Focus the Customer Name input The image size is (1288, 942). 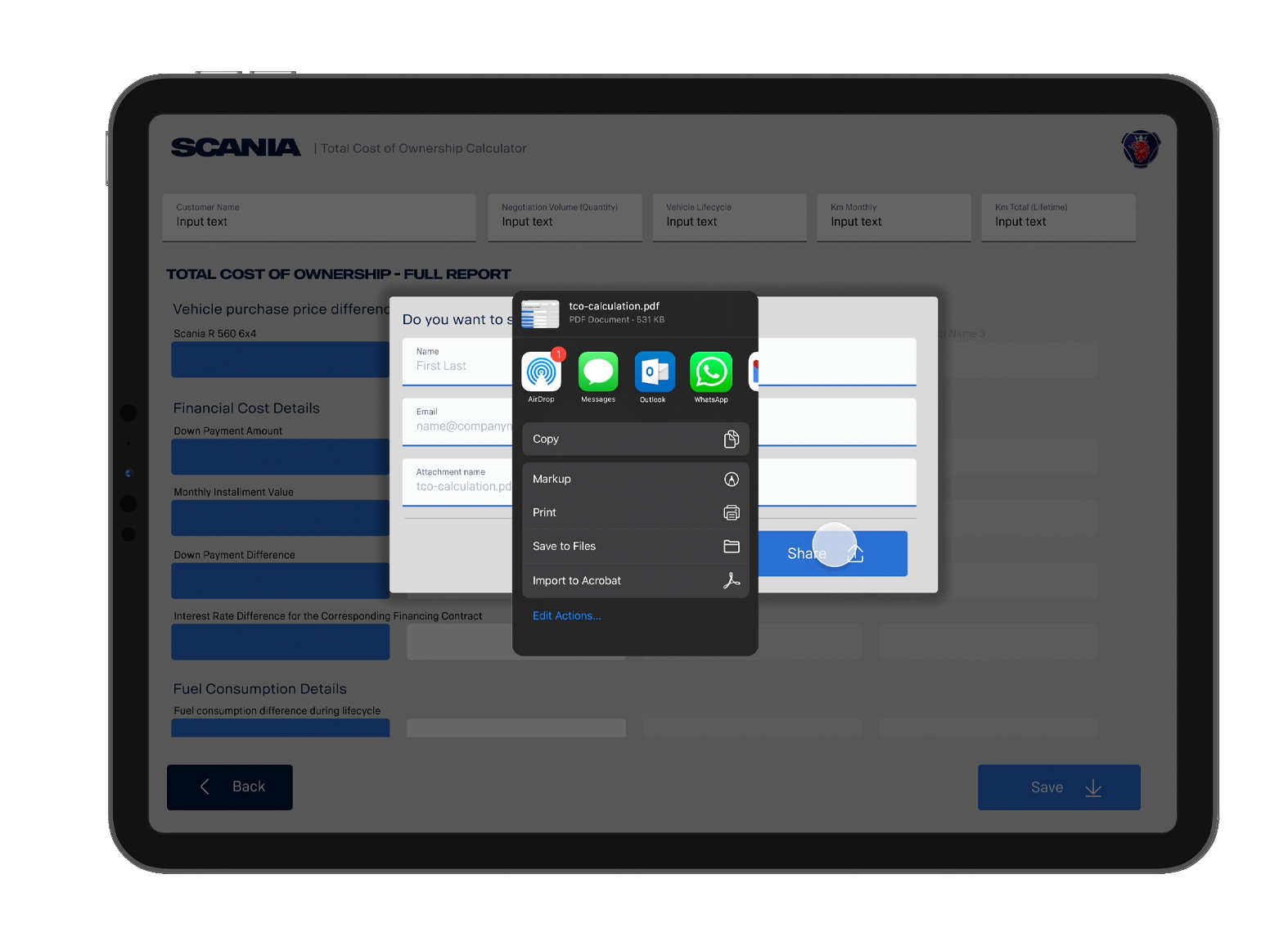[319, 218]
